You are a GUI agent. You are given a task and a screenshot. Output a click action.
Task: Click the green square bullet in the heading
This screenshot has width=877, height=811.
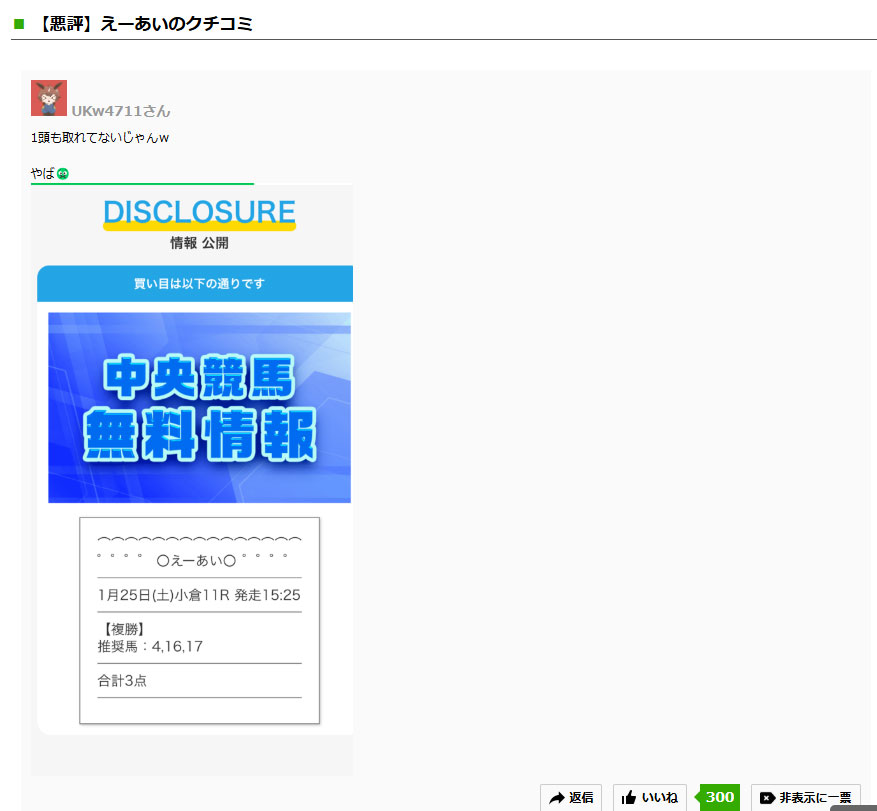click(18, 24)
